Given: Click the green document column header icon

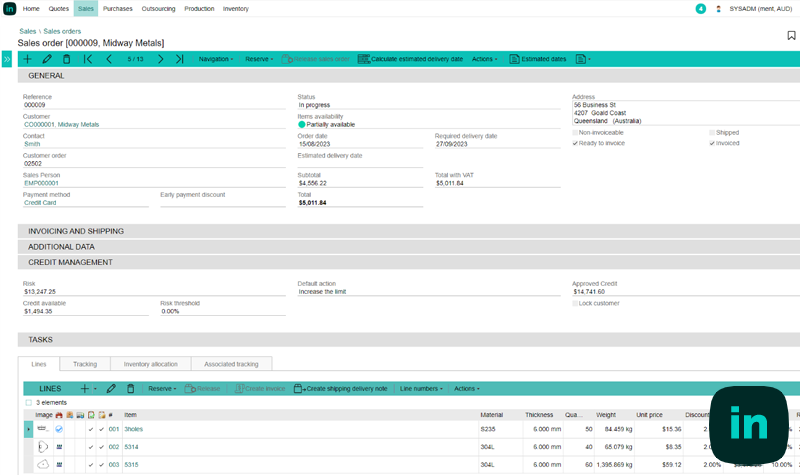Looking at the screenshot, I should (x=91, y=415).
